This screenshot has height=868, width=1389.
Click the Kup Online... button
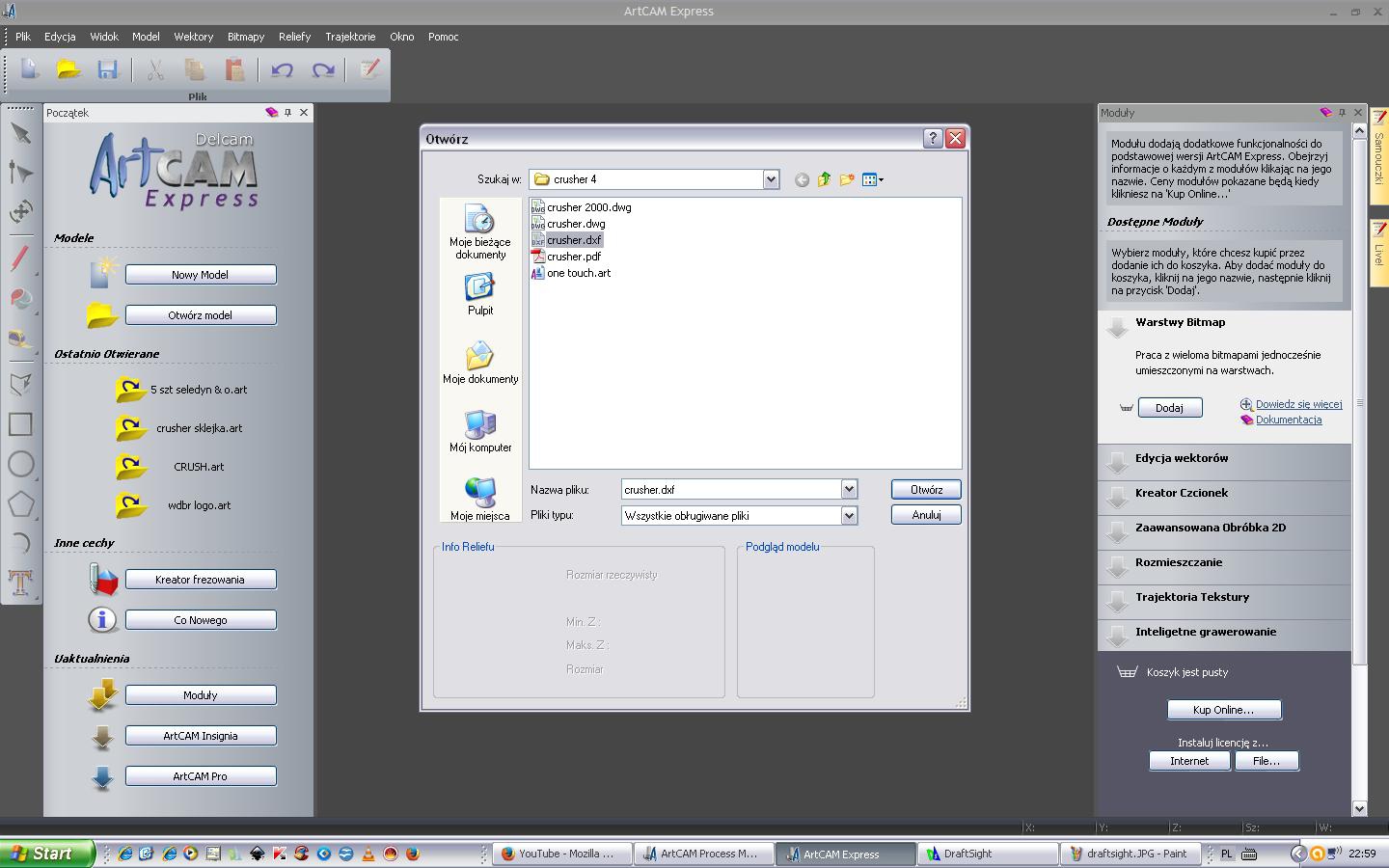click(x=1224, y=710)
